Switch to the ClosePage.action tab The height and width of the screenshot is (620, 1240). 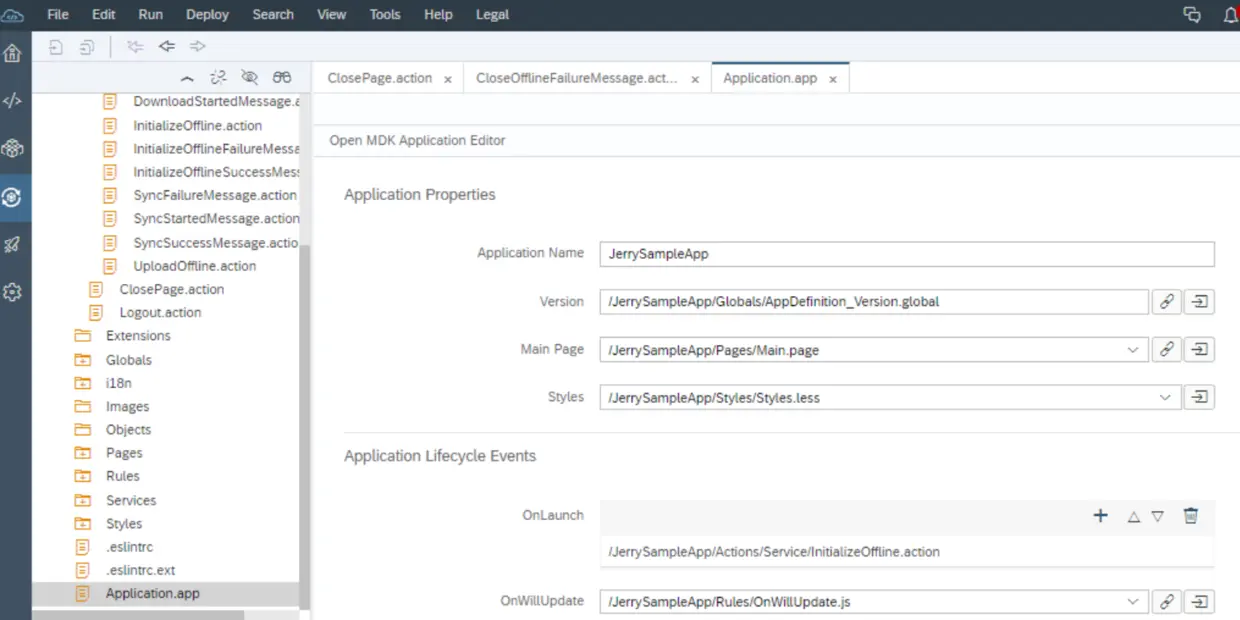coord(379,78)
